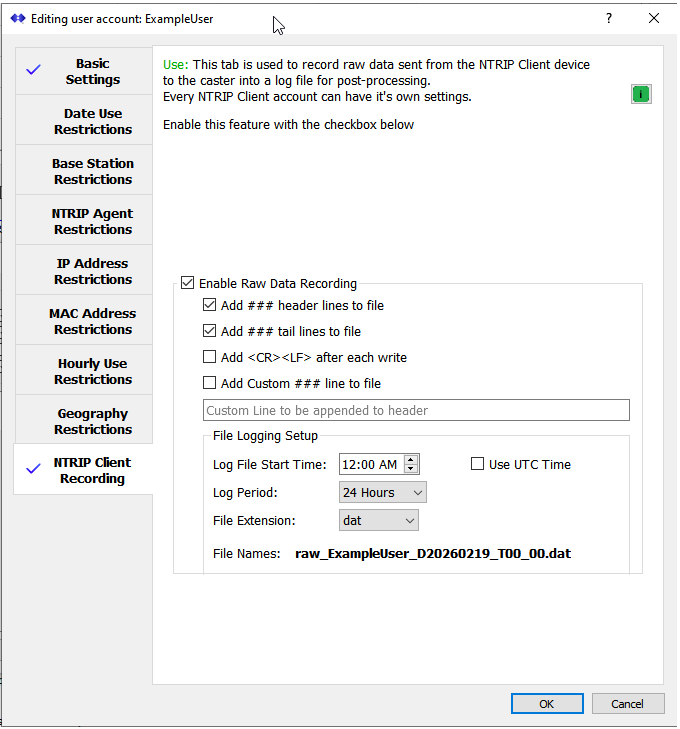Uncheck Add ### header lines to file
Screen dimensions: 680x729
click(209, 306)
